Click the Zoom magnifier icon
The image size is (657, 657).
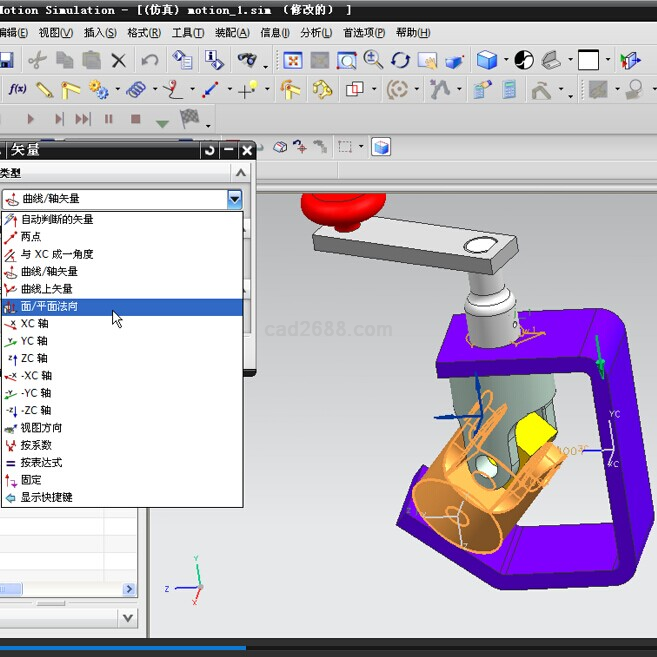click(x=374, y=60)
